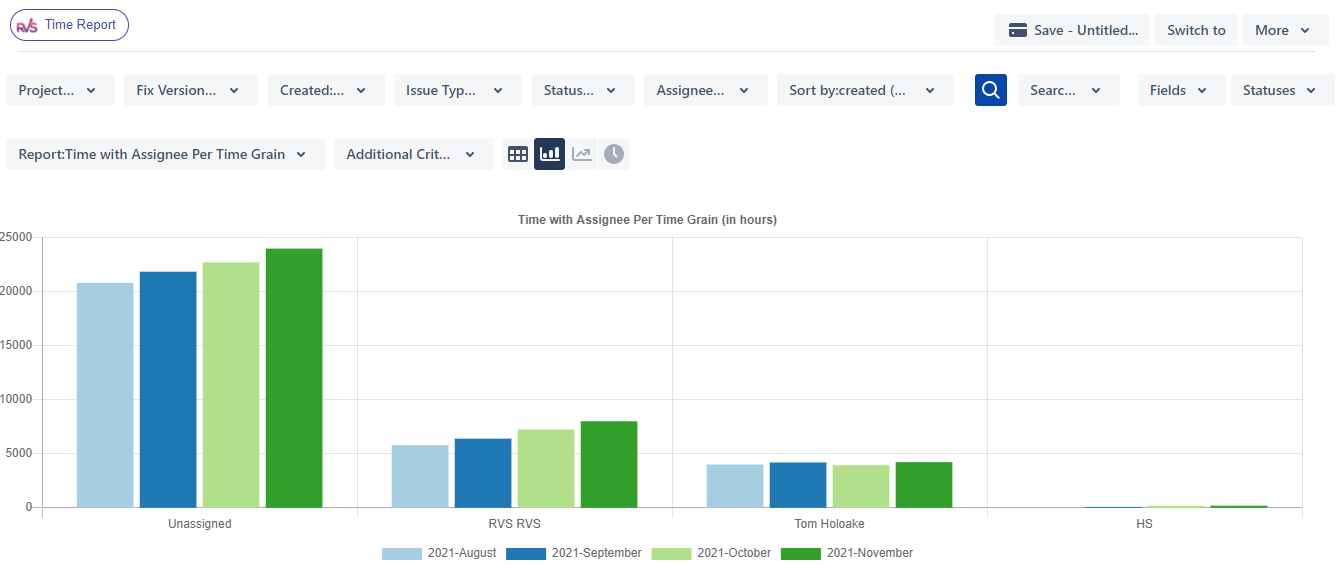Click the RVS Time Report logo
The width and height of the screenshot is (1341, 565).
[x=69, y=25]
